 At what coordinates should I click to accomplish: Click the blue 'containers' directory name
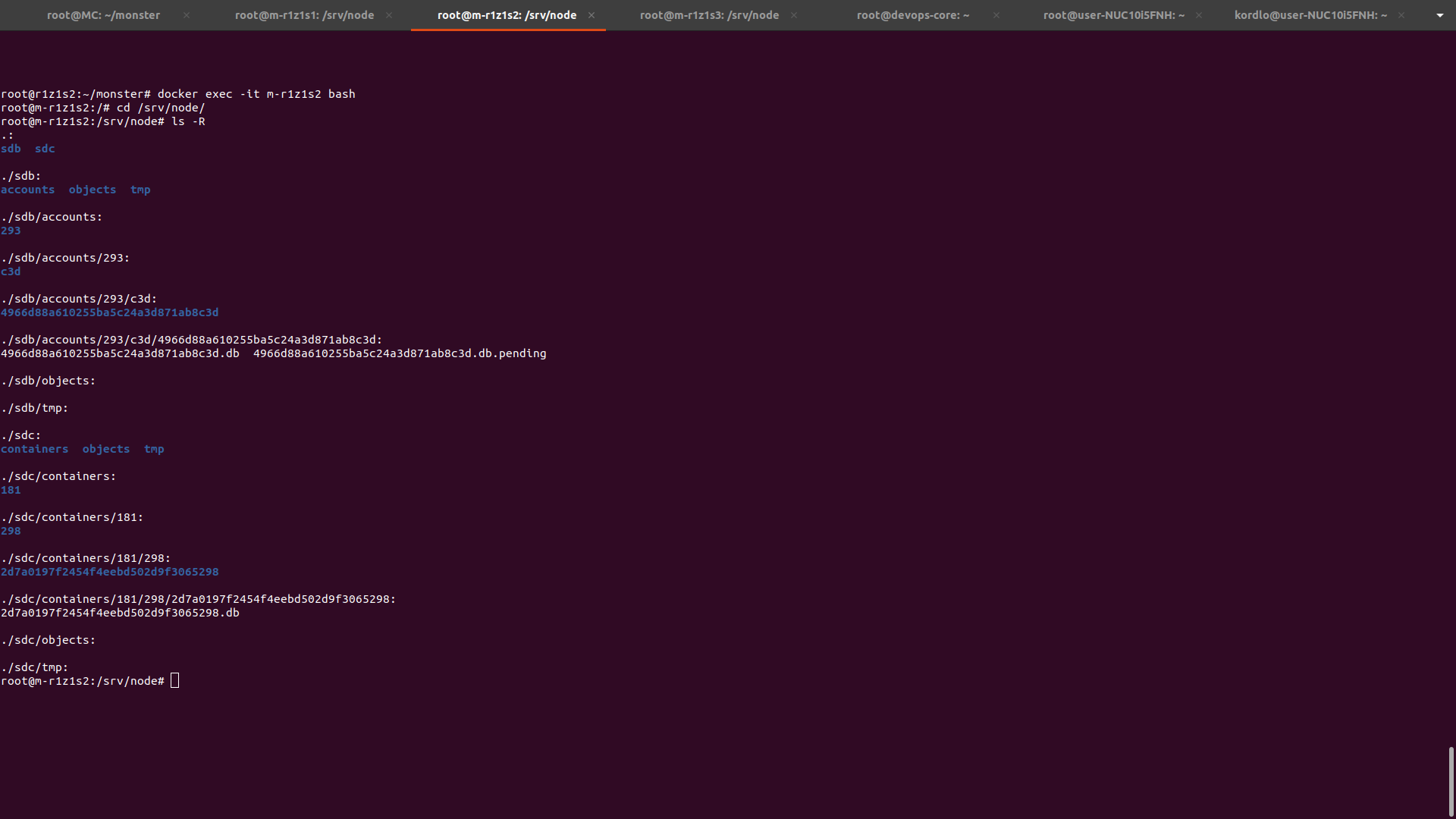click(x=35, y=449)
